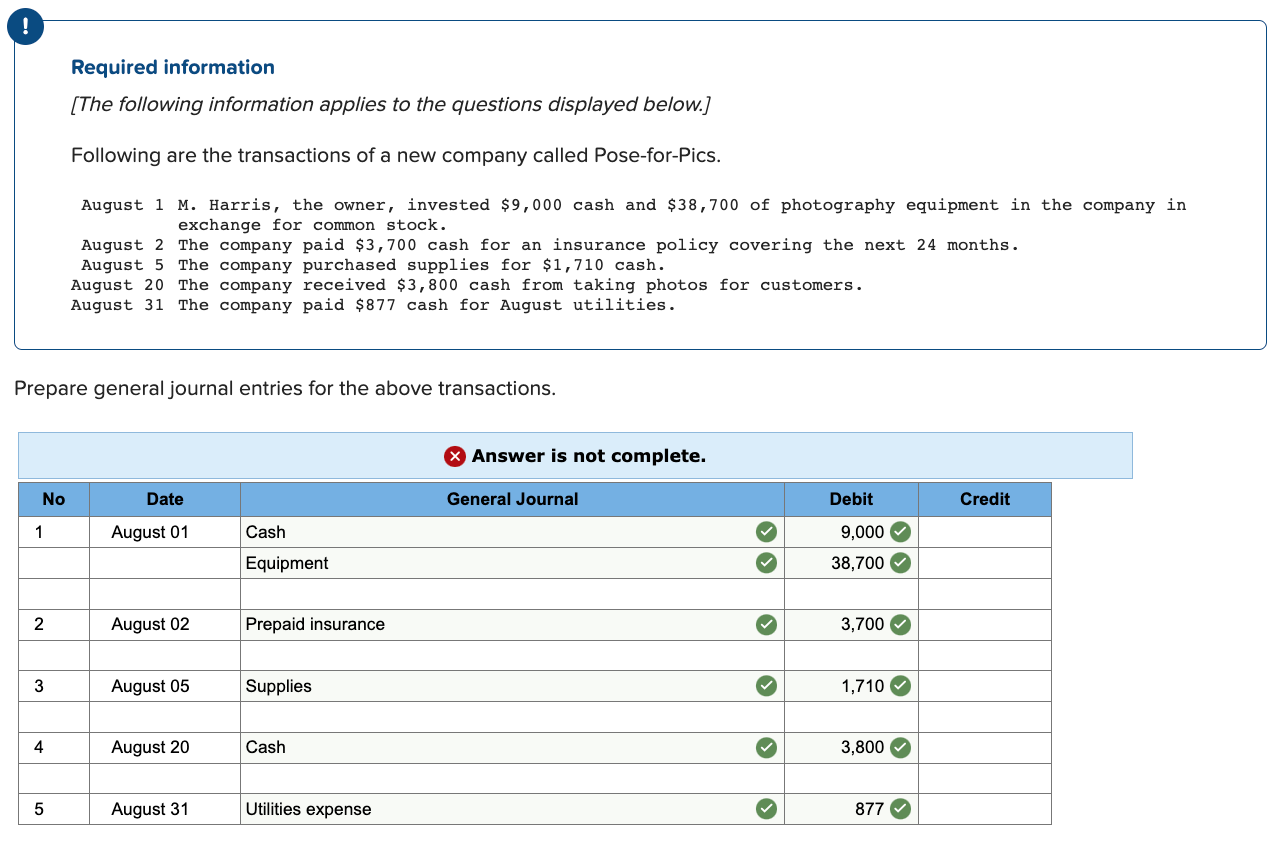
Task: Click the Credit column header
Action: point(985,499)
